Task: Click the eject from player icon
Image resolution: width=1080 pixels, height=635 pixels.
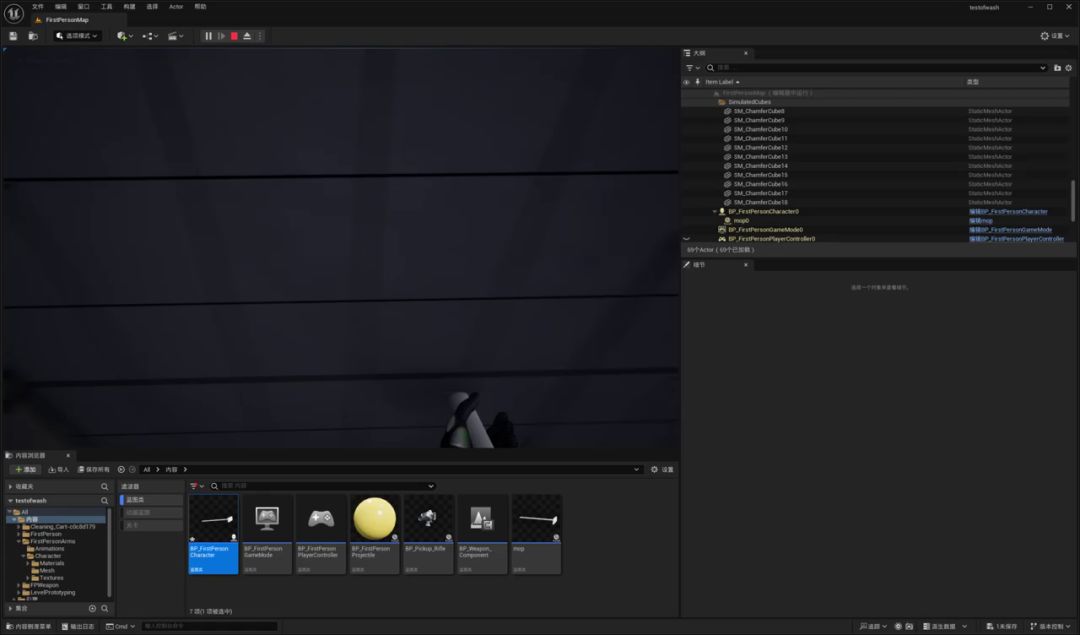Action: (247, 36)
